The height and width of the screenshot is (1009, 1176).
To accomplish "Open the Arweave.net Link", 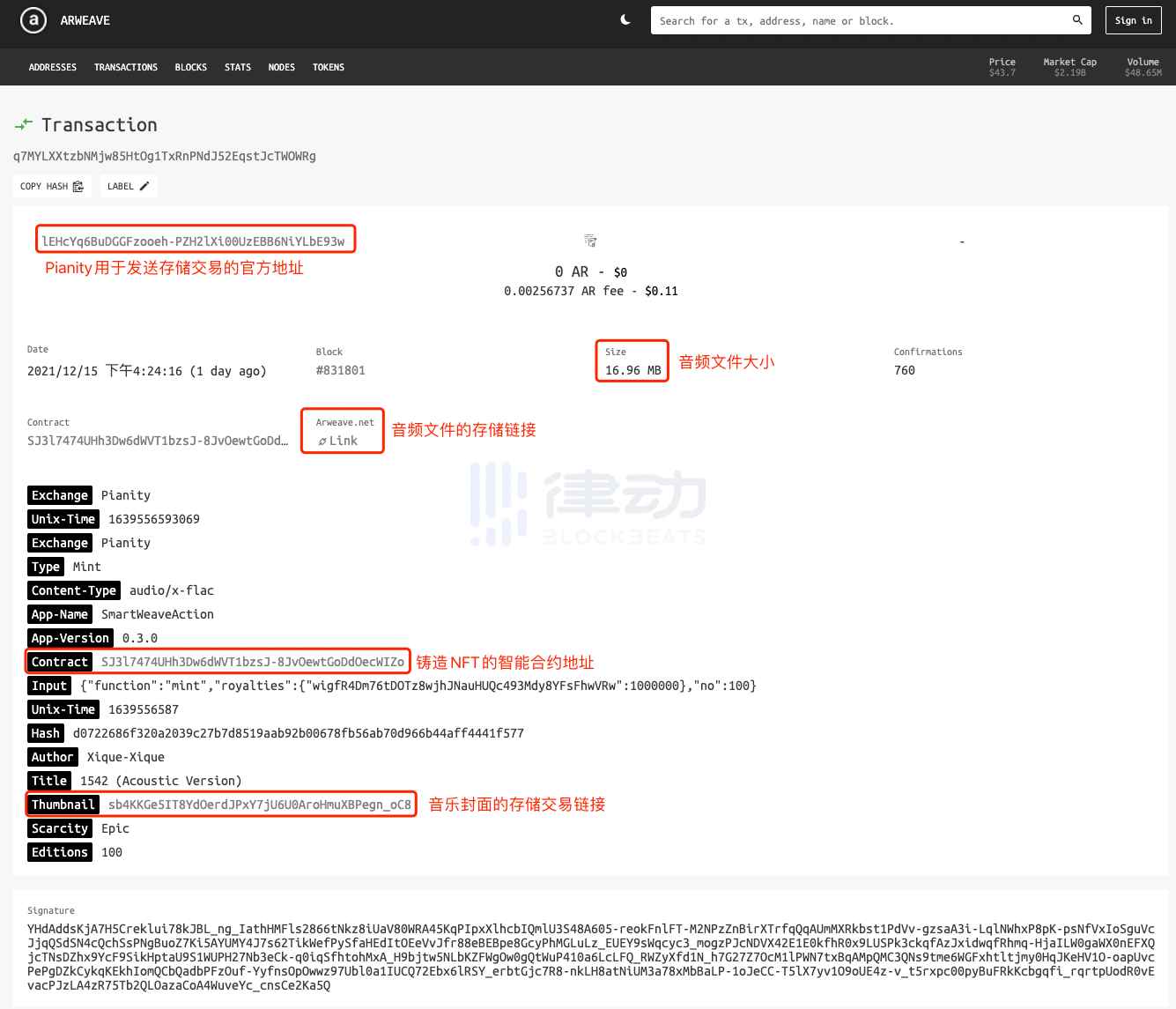I will tap(338, 441).
